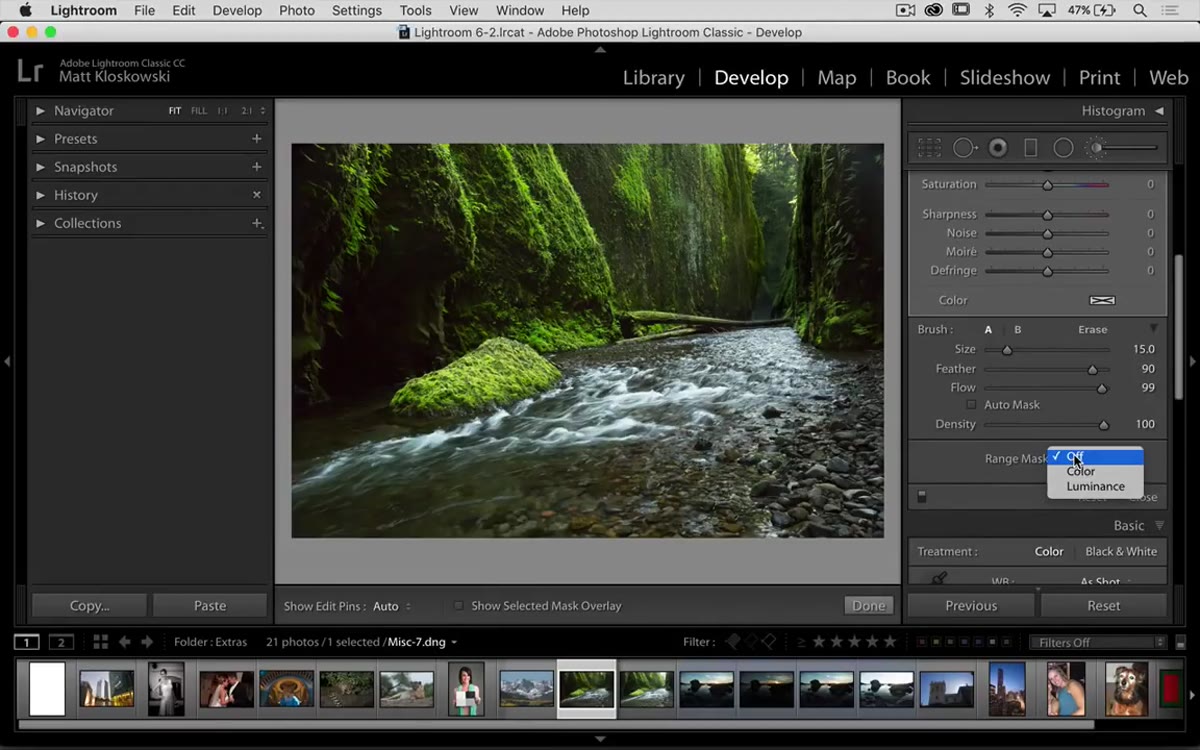Click the Copy... button

point(90,605)
